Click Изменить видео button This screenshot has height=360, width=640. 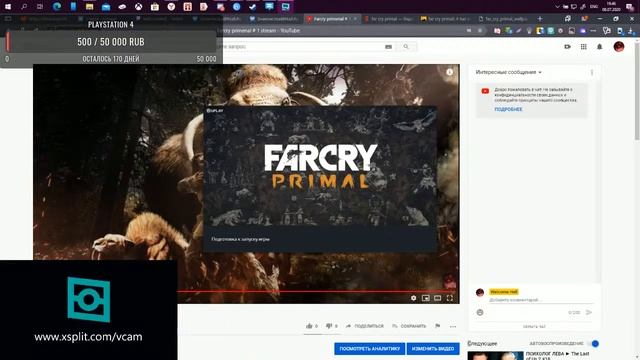[433, 349]
